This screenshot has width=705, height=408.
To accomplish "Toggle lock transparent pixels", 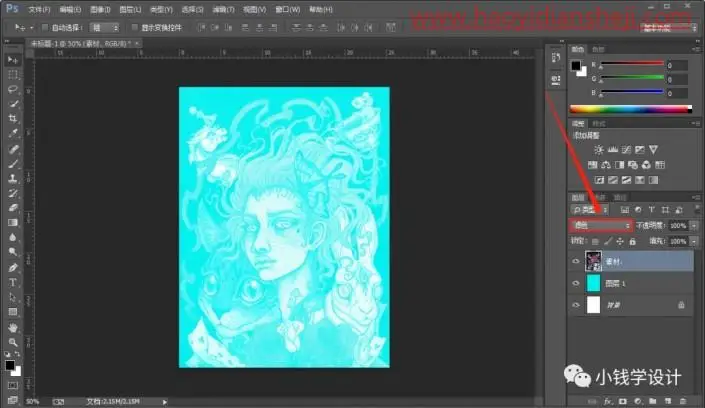I will coord(595,242).
